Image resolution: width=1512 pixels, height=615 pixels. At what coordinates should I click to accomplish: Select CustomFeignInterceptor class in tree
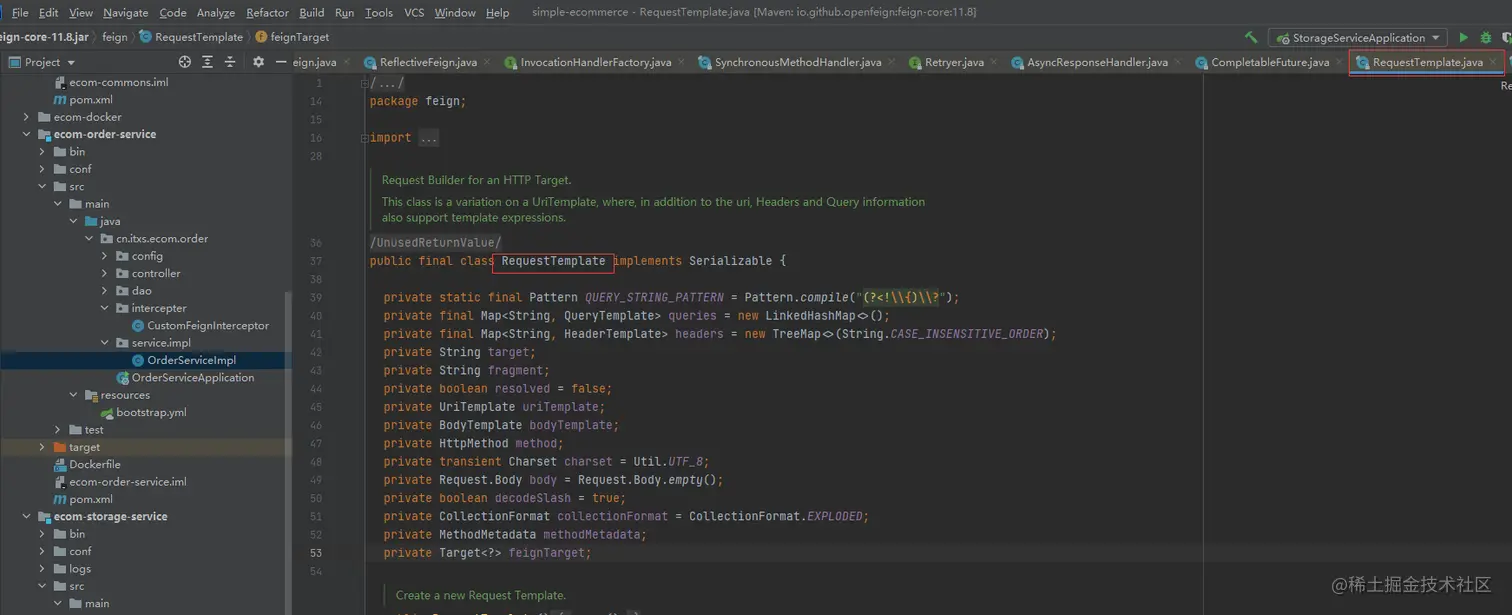click(x=208, y=325)
